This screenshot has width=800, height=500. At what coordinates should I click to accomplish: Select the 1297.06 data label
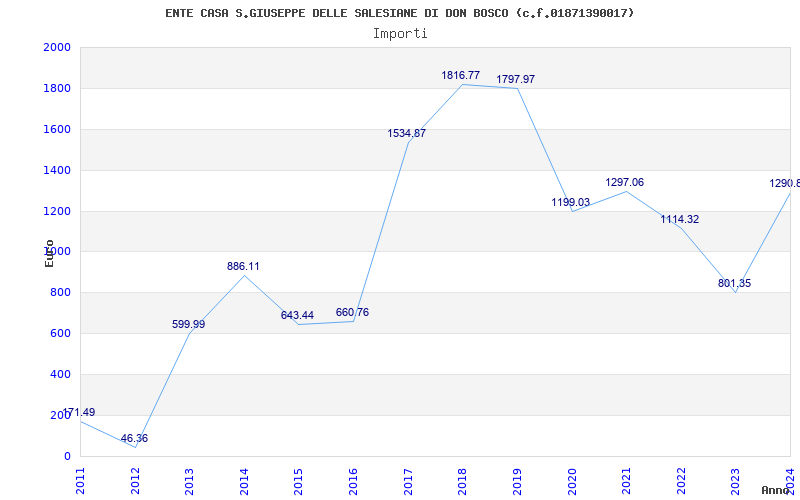point(624,182)
